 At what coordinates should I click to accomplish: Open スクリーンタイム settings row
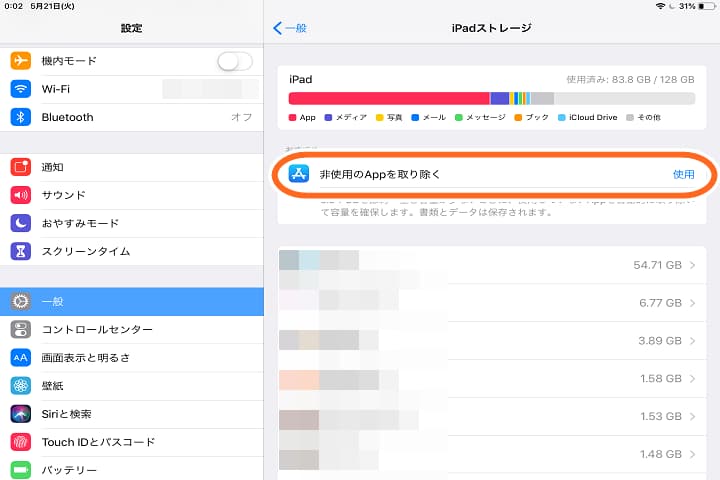point(132,251)
